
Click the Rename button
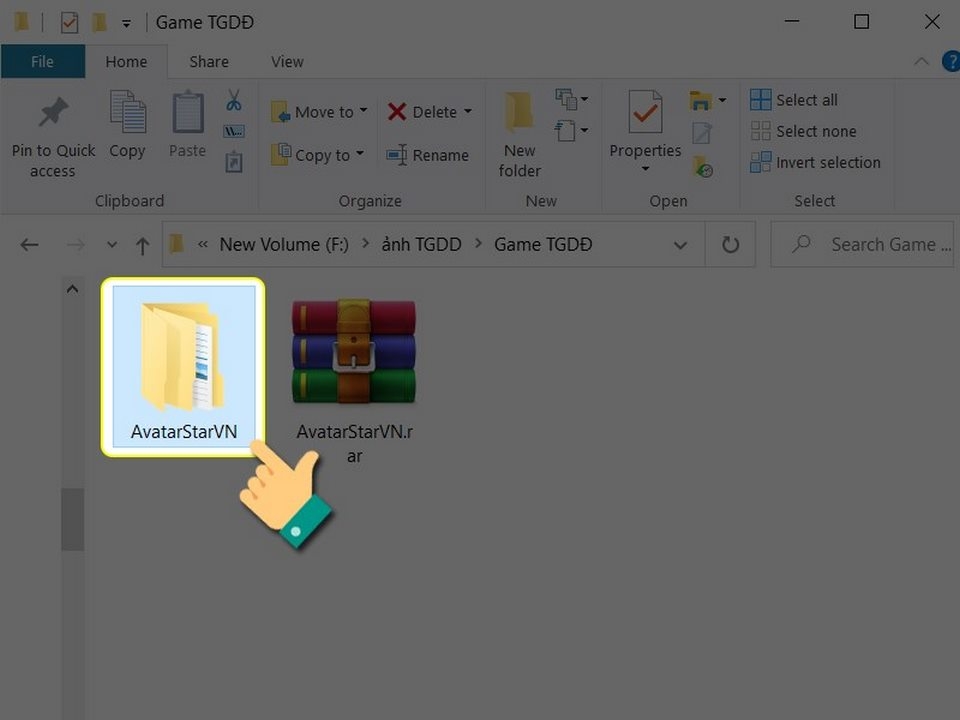[x=427, y=155]
